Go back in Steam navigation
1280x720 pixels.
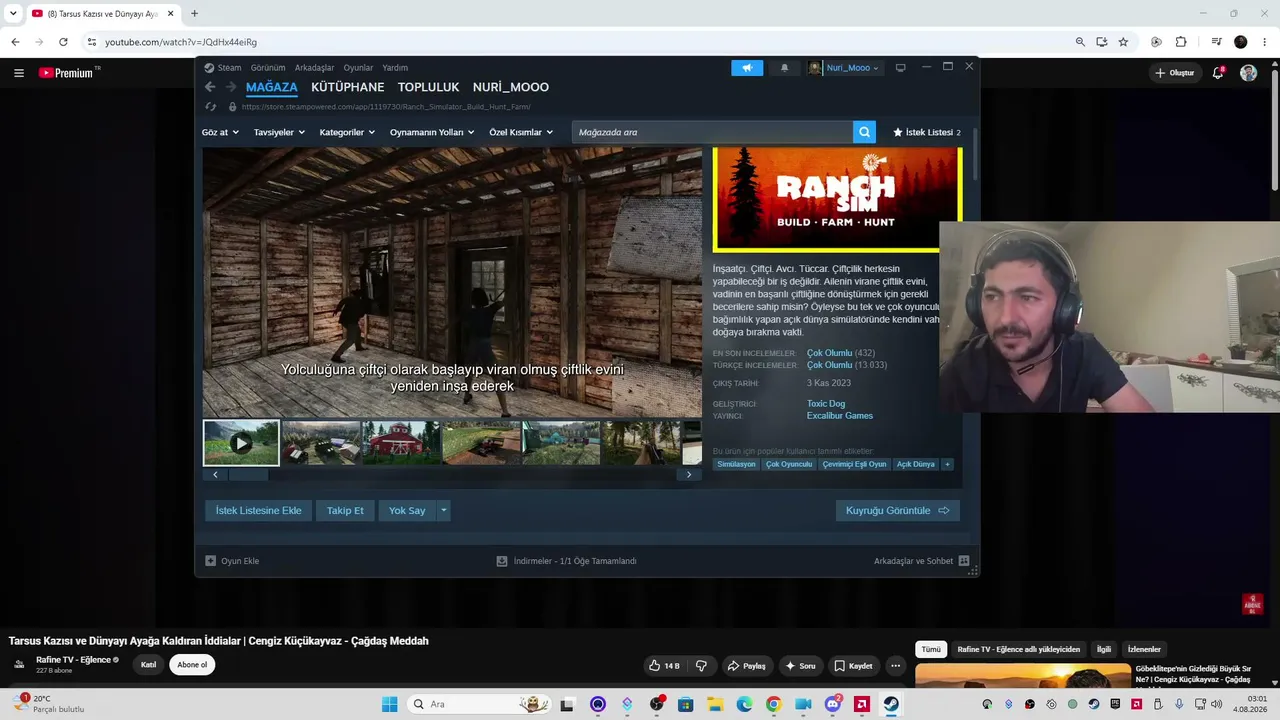coord(210,87)
